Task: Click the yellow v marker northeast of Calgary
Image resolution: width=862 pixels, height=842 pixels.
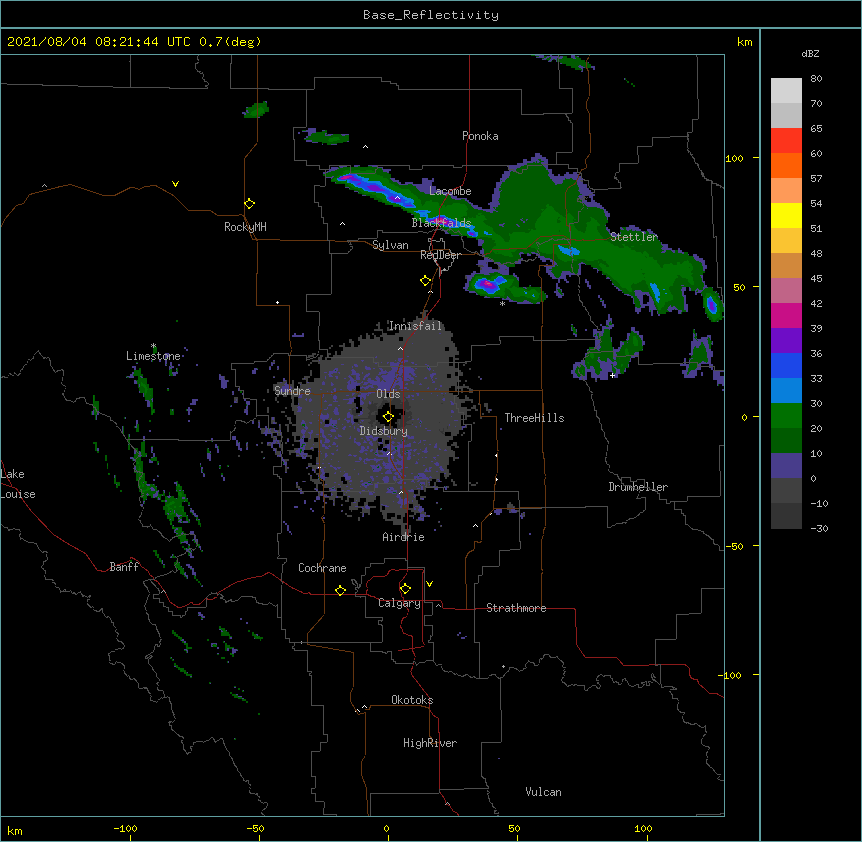Action: tap(429, 584)
